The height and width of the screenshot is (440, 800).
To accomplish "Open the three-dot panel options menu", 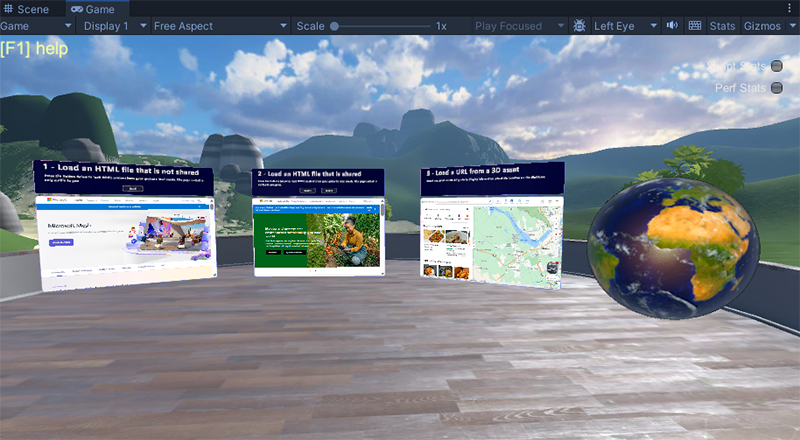I will tap(789, 8).
